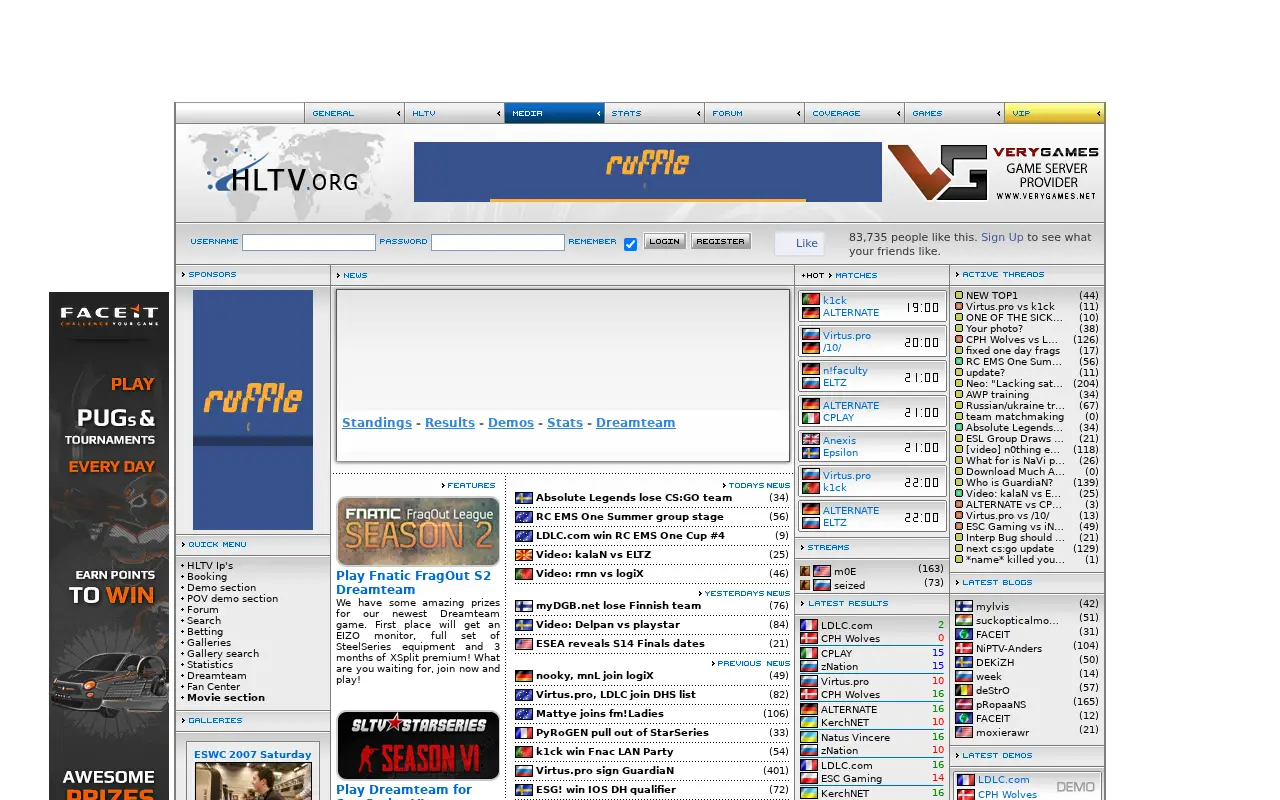Open the 'nooky, mnL join logiX' news item

pos(595,676)
